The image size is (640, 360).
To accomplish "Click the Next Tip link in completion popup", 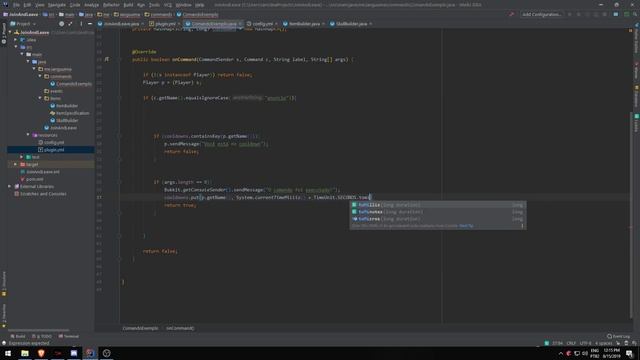I will tap(466, 226).
